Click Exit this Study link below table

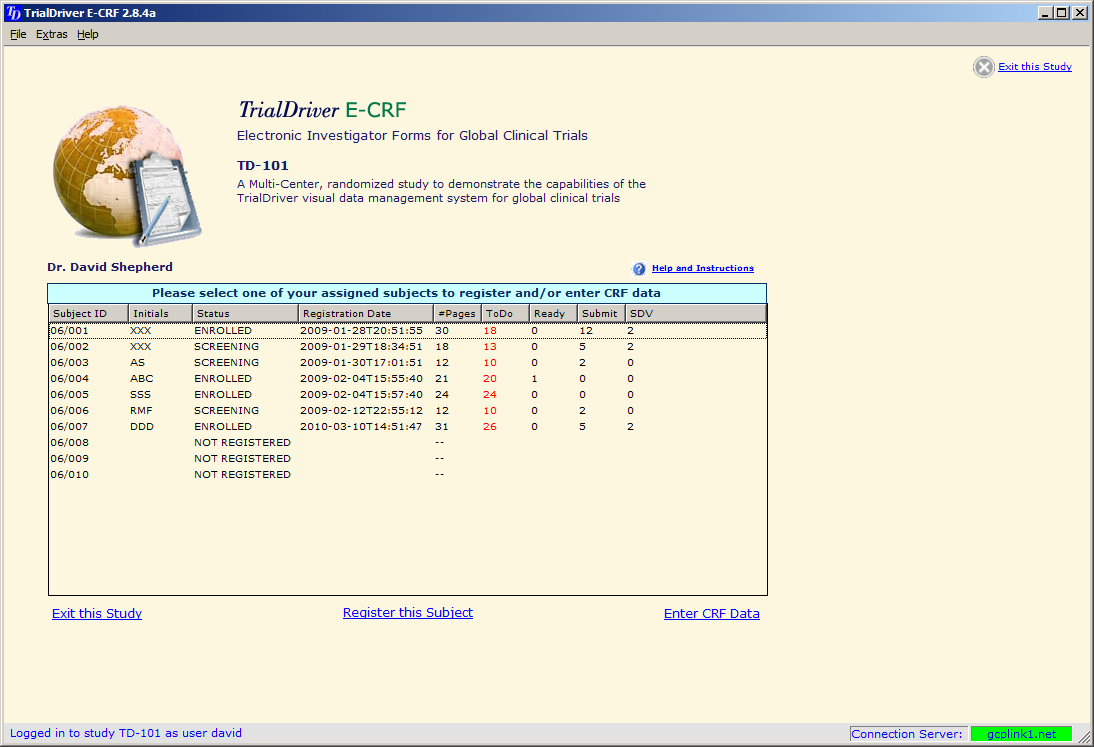97,614
